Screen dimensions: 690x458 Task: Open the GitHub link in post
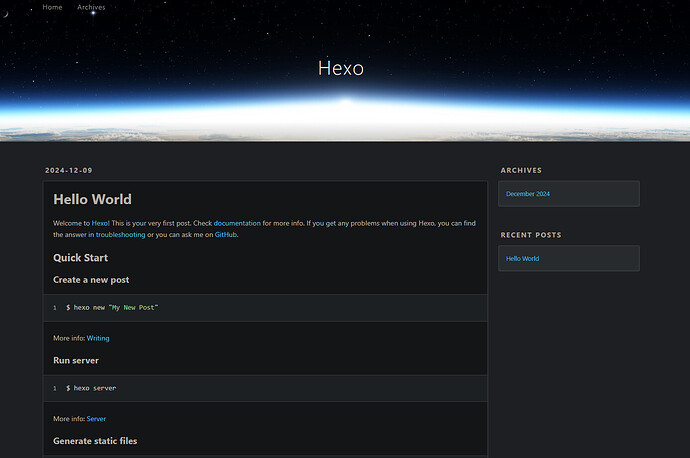(x=226, y=235)
